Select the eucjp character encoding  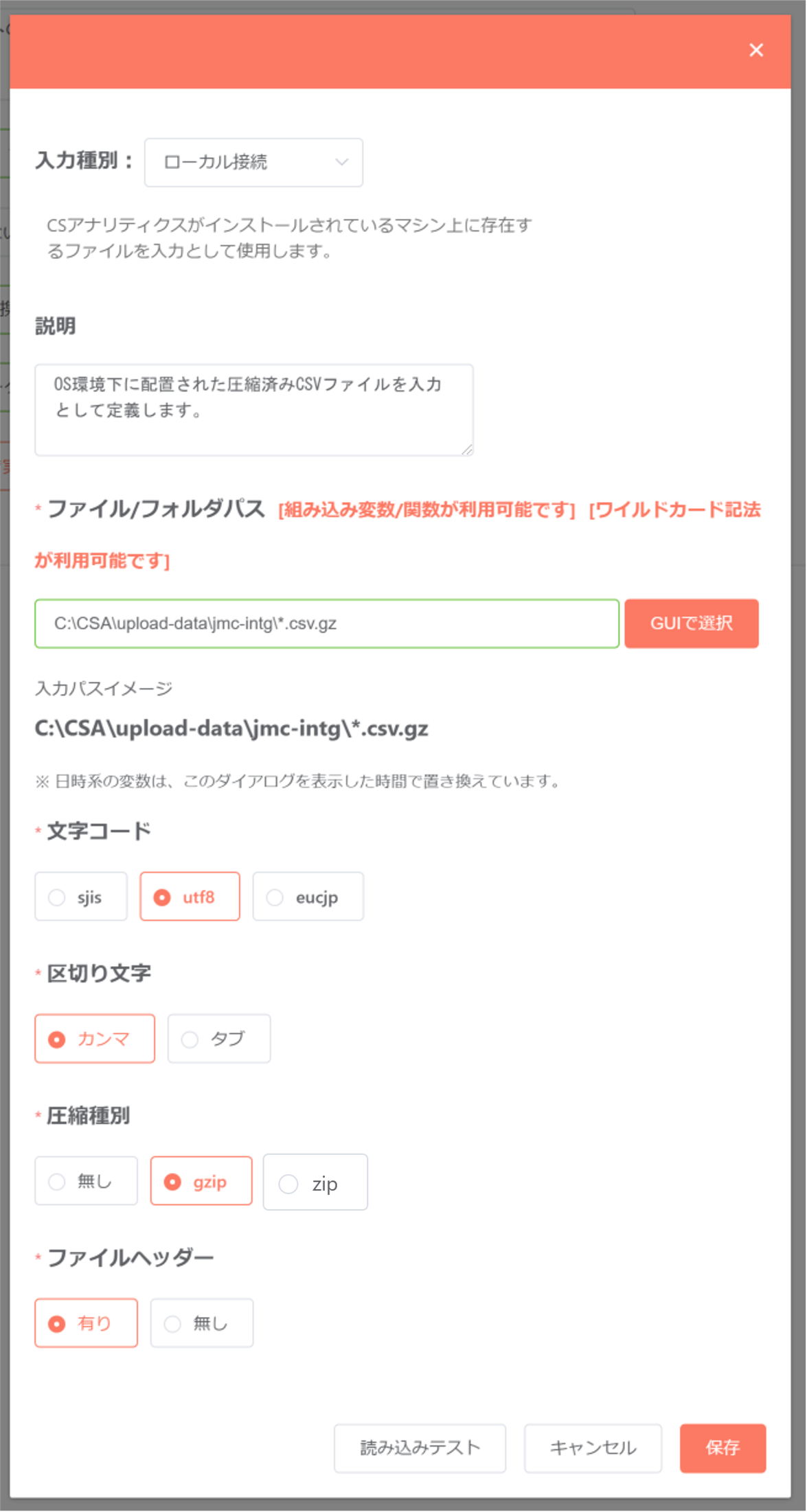[x=308, y=897]
